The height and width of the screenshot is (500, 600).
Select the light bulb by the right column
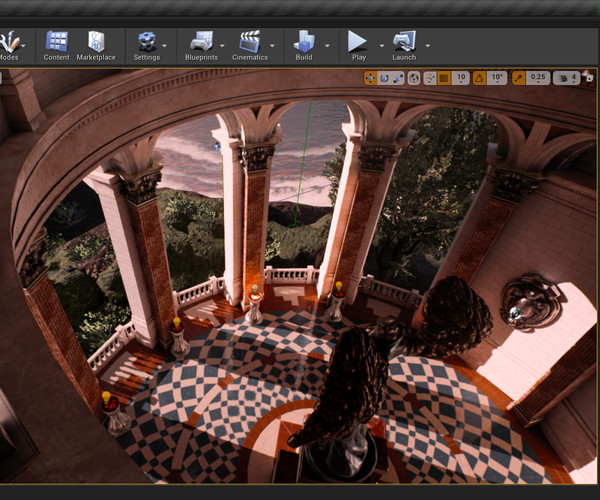click(339, 288)
